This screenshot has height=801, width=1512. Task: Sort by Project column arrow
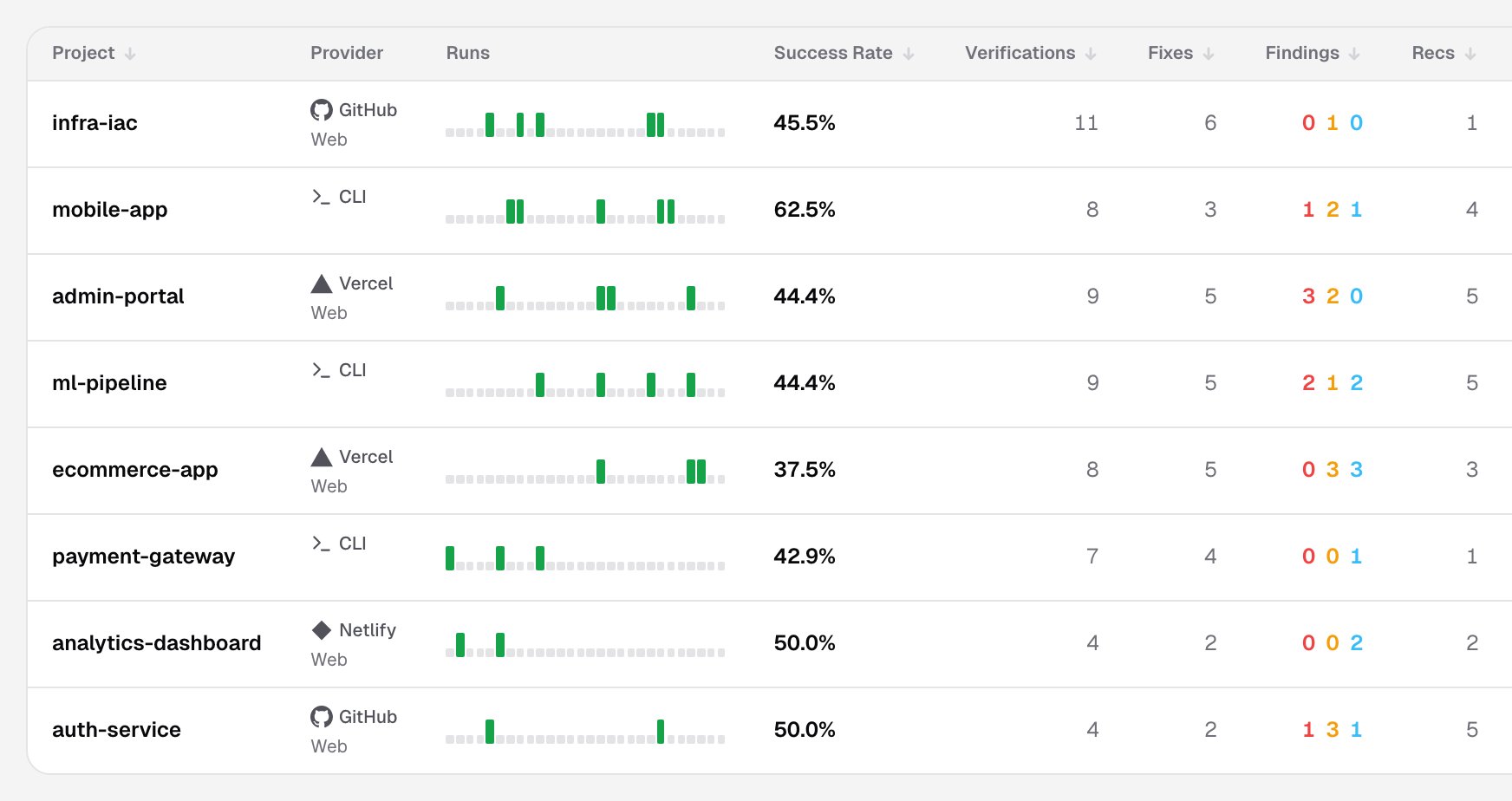pos(130,54)
